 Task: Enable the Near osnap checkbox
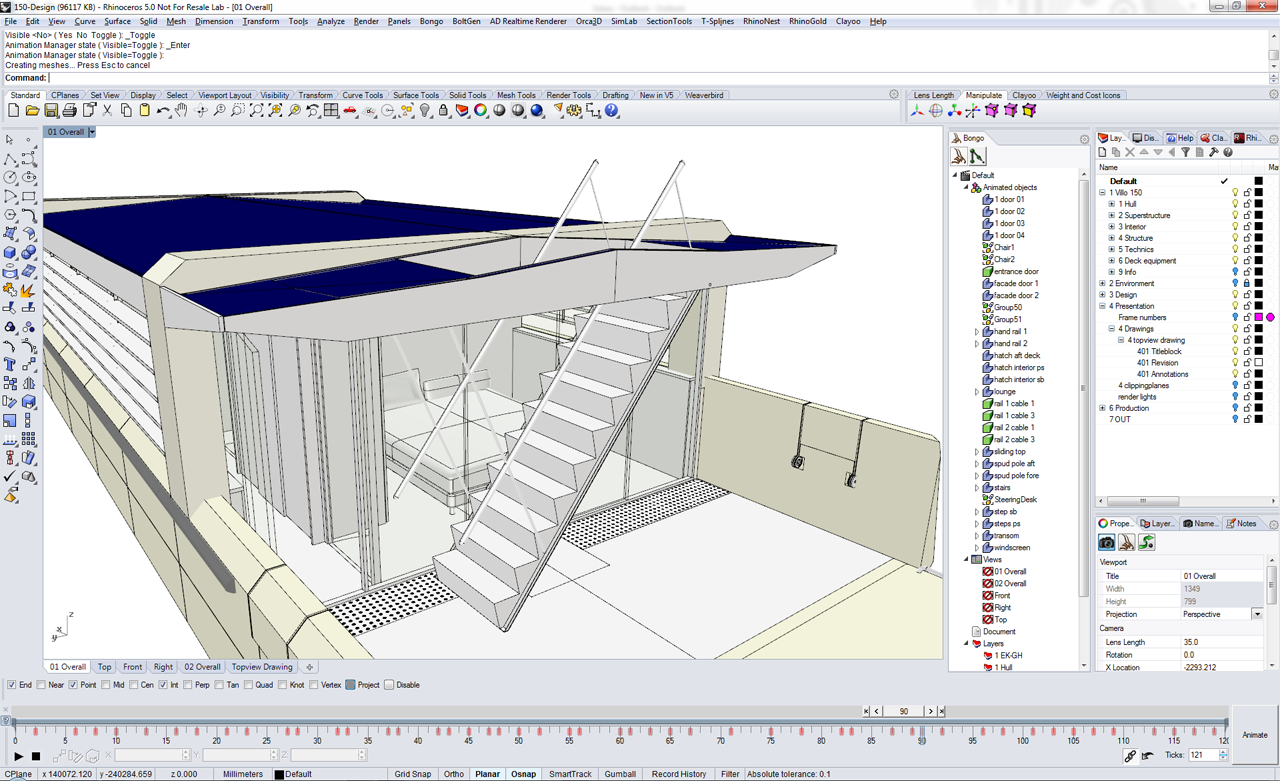(x=41, y=685)
